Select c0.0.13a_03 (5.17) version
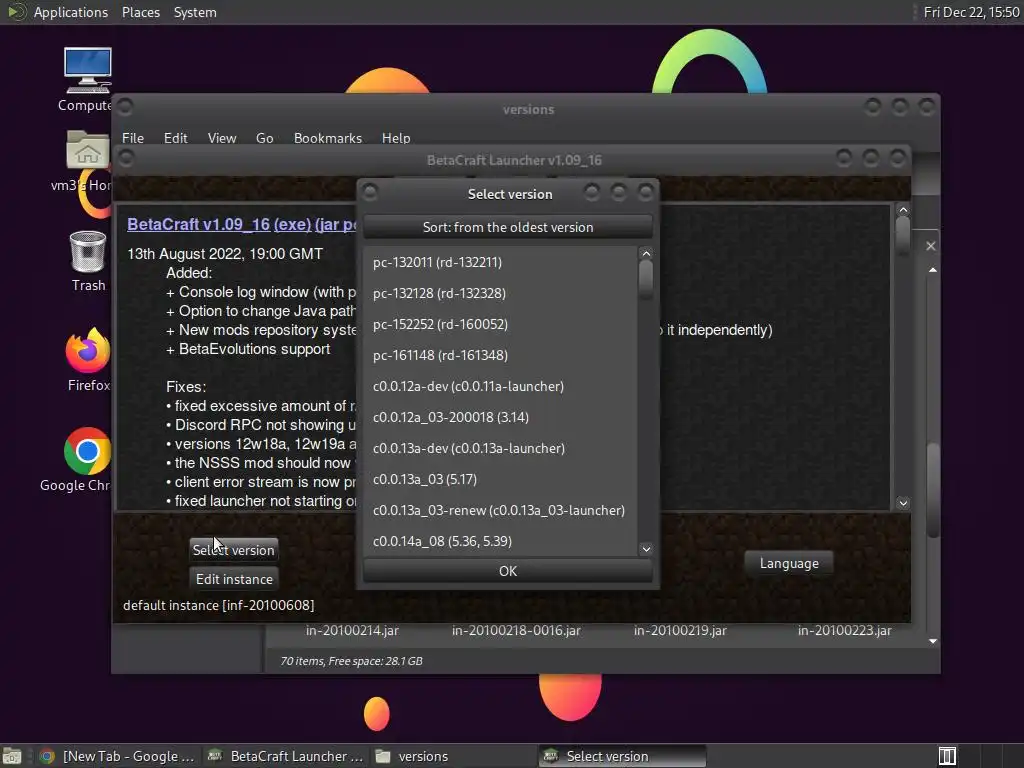Screen dimensions: 1024x768 coord(500,479)
